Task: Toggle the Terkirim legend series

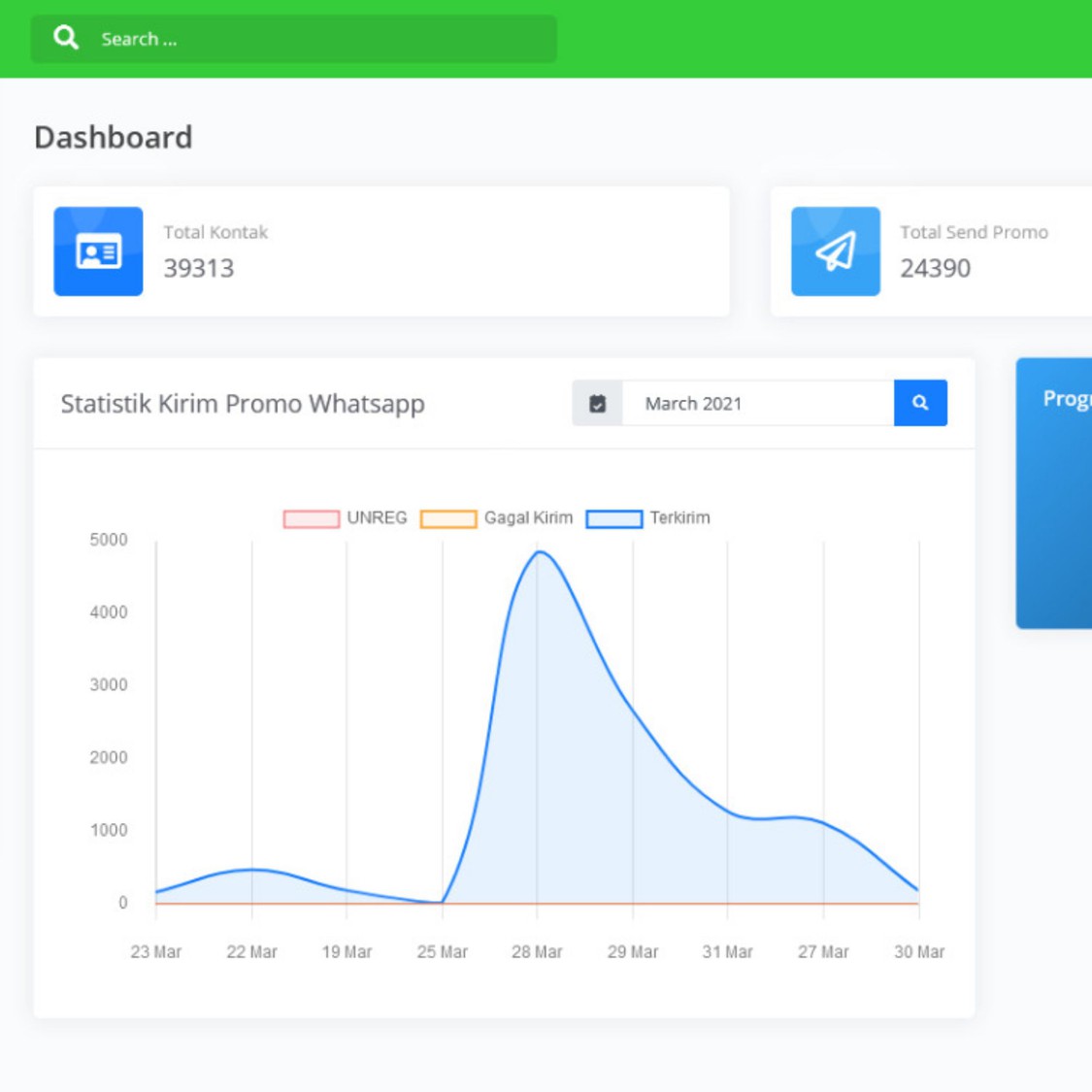Action: click(x=679, y=518)
